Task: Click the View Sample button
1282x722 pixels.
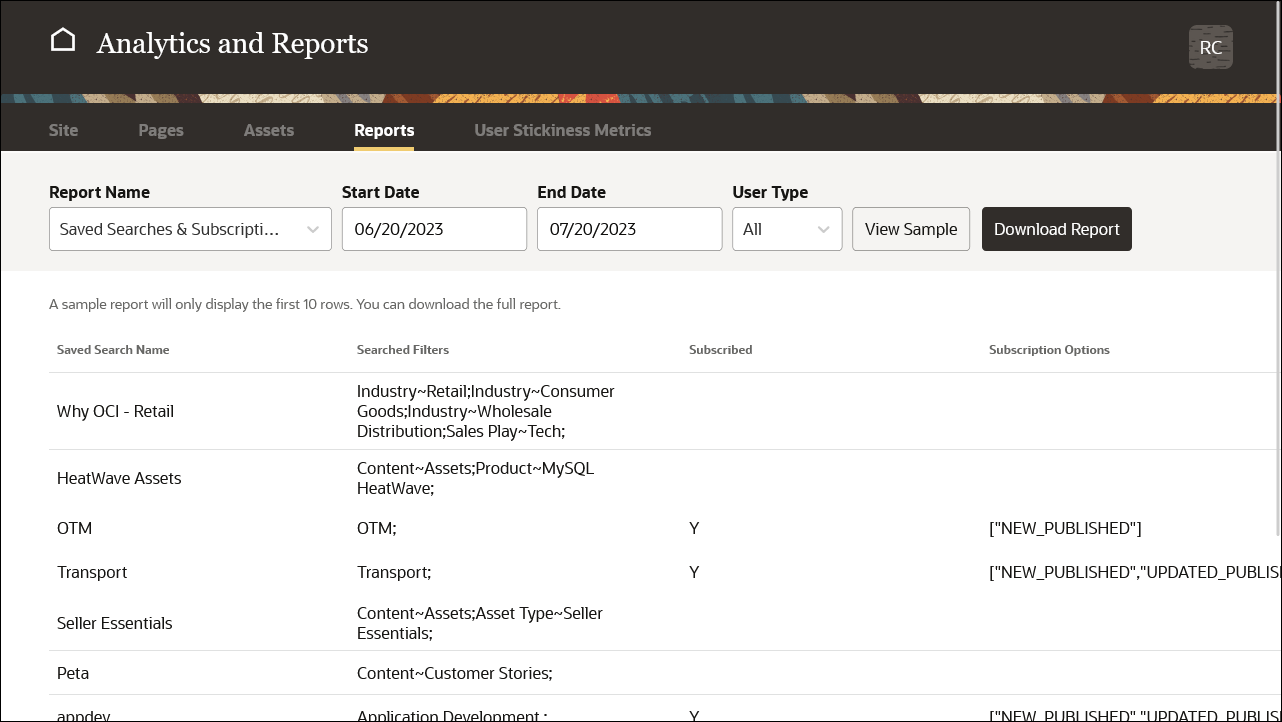Action: click(910, 229)
